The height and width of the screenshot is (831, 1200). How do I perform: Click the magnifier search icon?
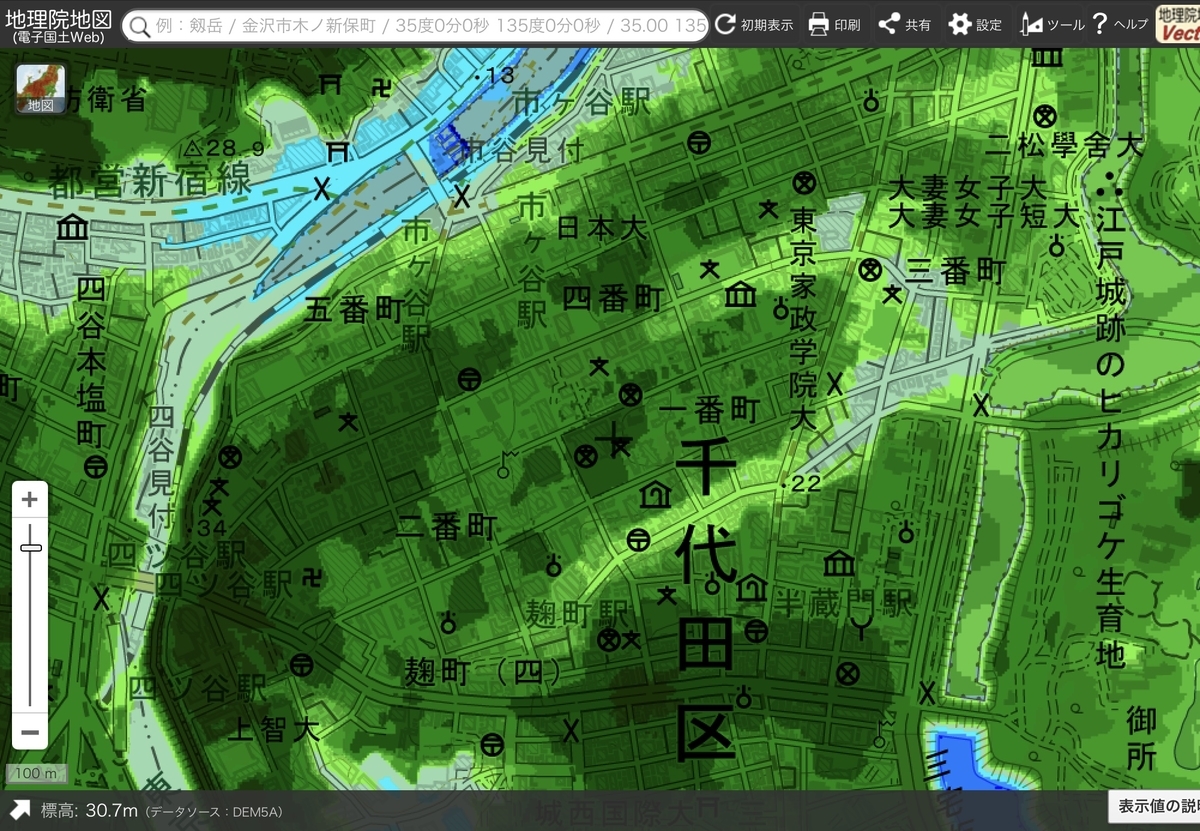[x=141, y=26]
